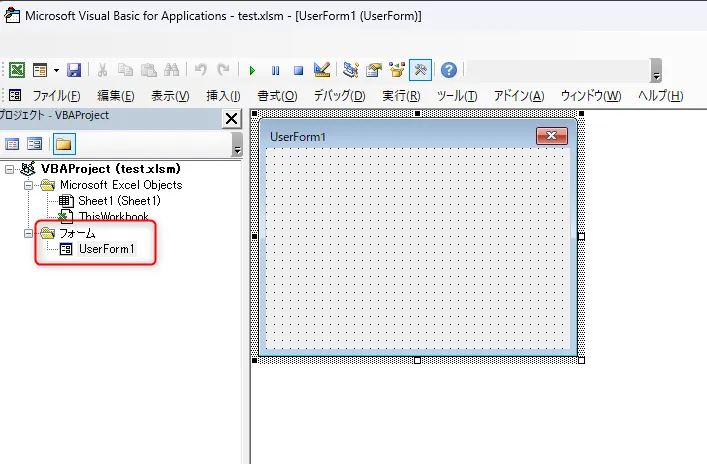This screenshot has width=707, height=464.
Task: Collapse the VBAProject (test.xlsm) node
Action: click(9, 170)
